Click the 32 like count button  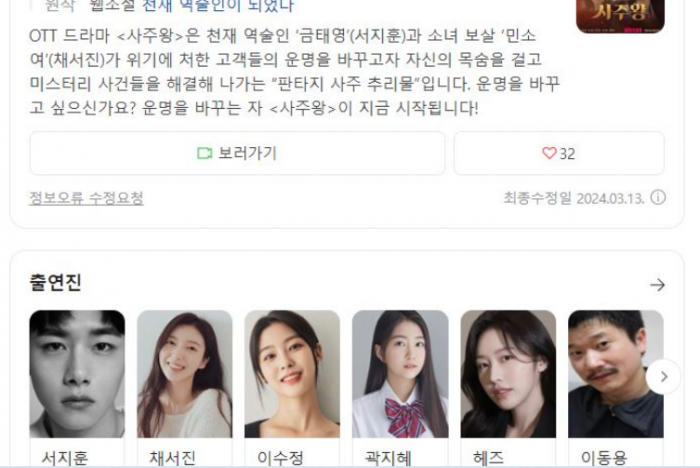559,153
